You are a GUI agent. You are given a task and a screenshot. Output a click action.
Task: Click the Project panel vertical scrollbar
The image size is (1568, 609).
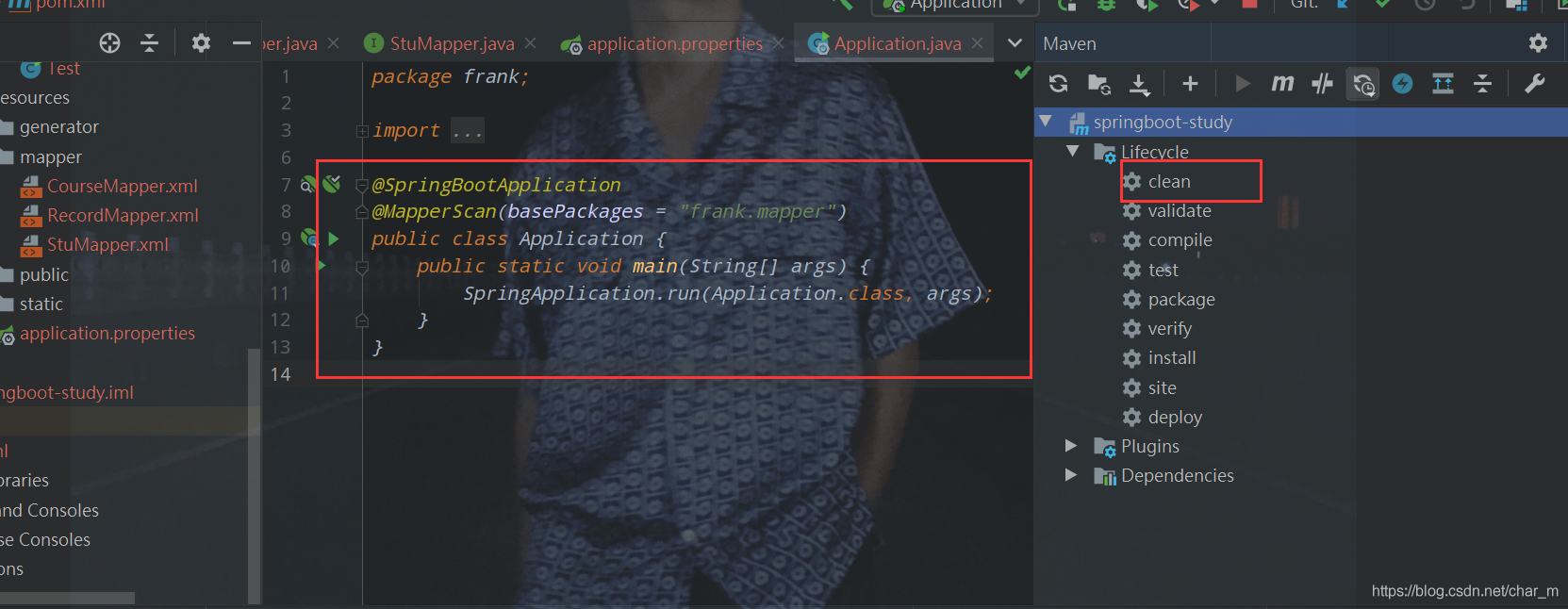click(x=253, y=475)
